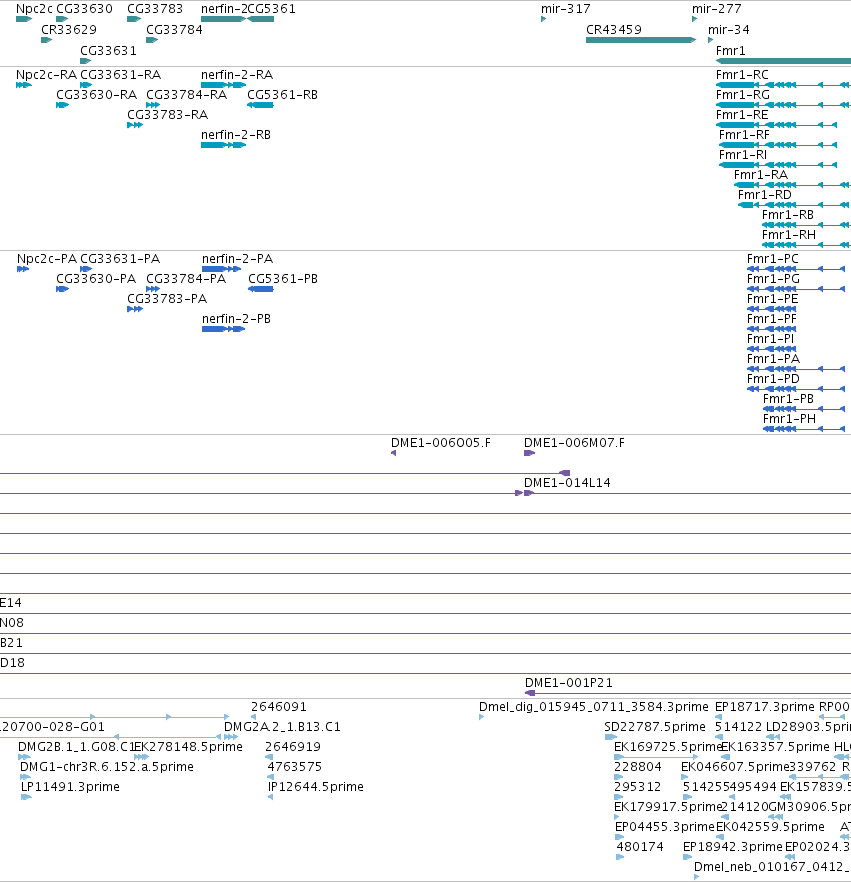
Task: Select the CG33783 gene label
Action: pos(155,9)
